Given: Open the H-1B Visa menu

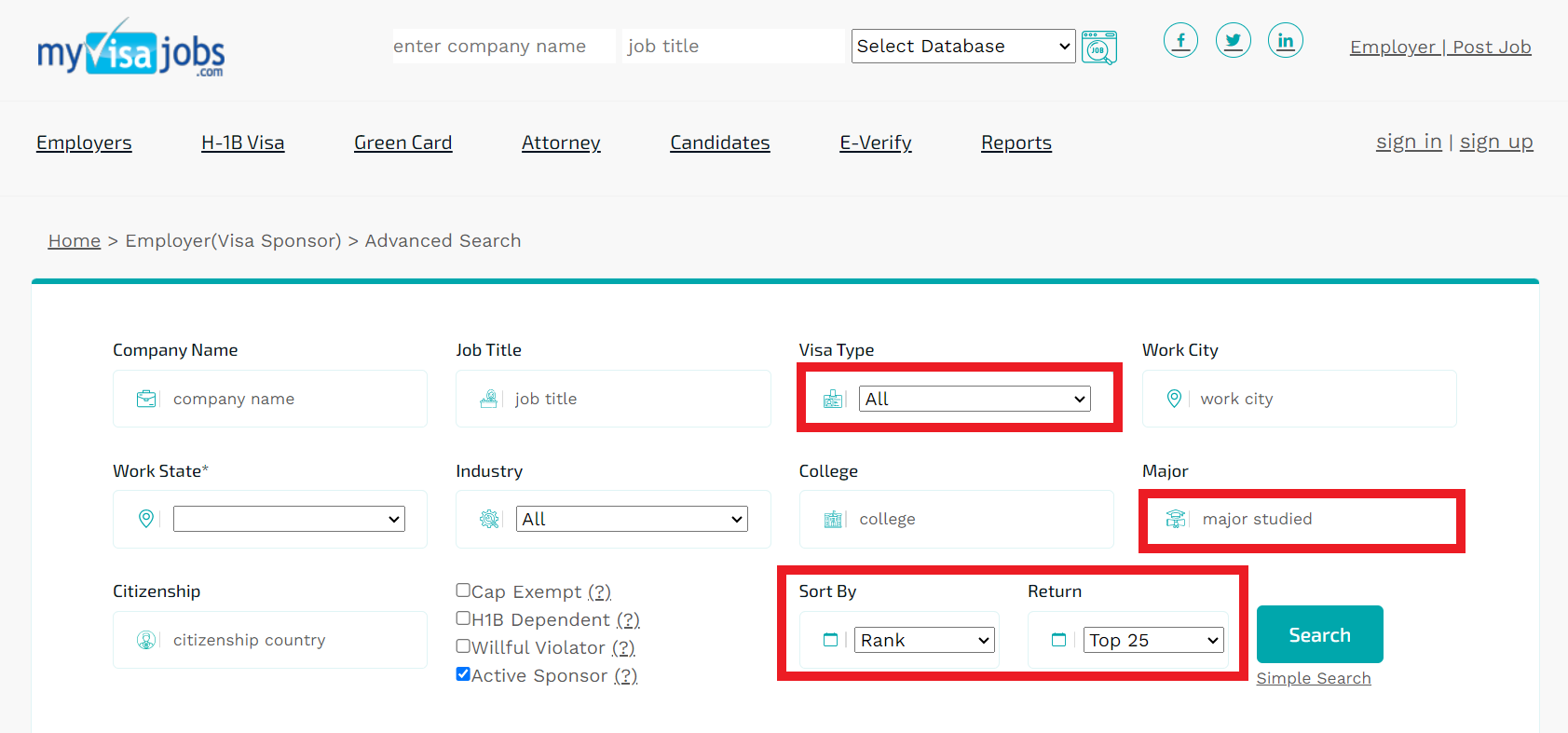Looking at the screenshot, I should pyautogui.click(x=242, y=143).
